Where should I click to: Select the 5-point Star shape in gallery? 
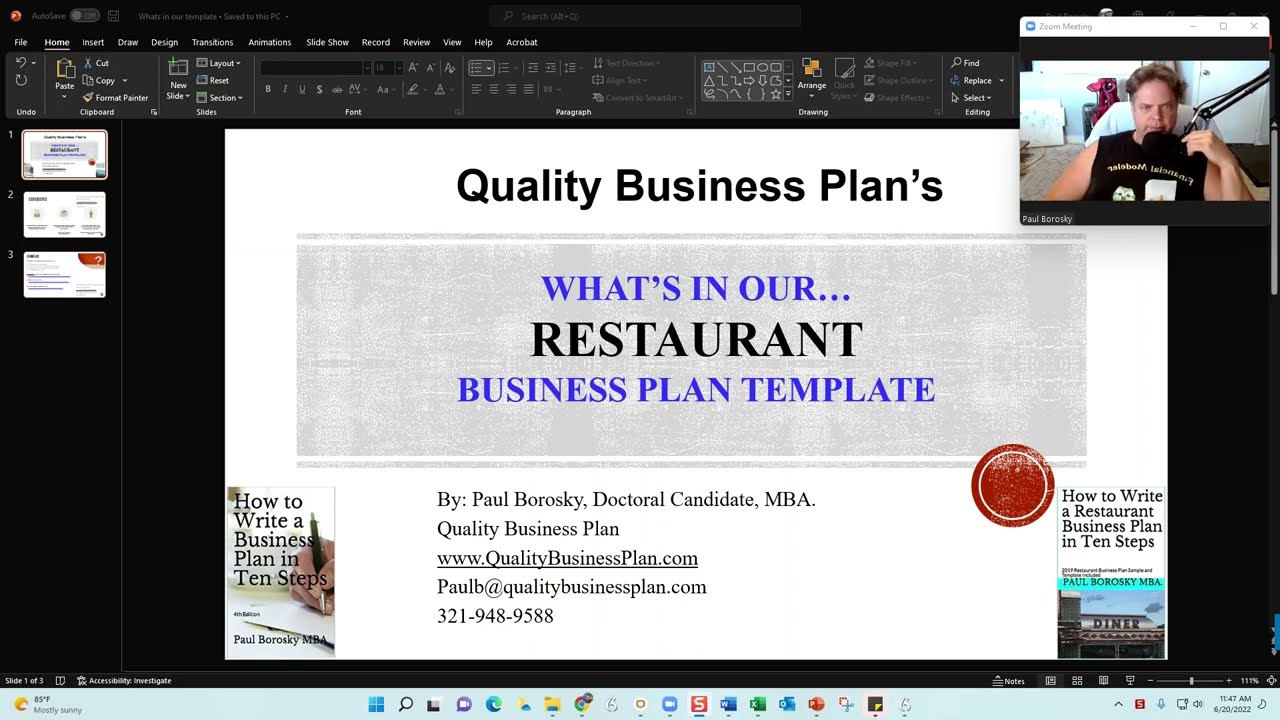pyautogui.click(x=776, y=94)
